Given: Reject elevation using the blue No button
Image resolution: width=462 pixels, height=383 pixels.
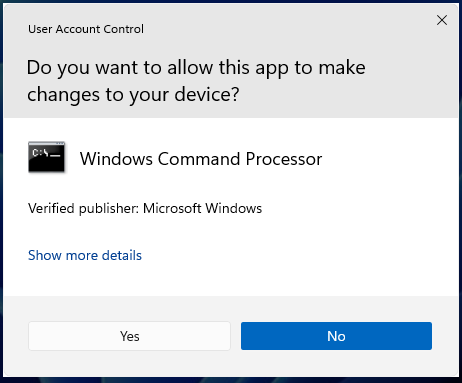Looking at the screenshot, I should coord(336,336).
